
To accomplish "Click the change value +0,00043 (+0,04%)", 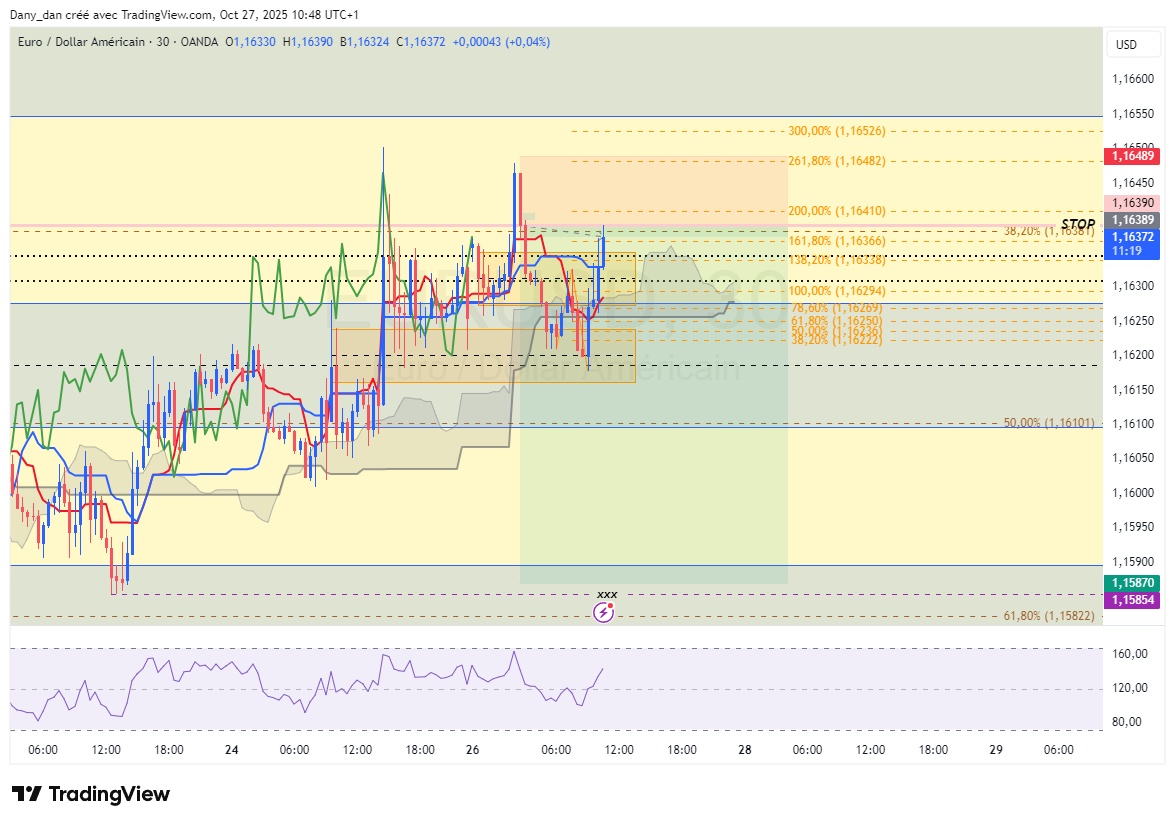I will 501,42.
